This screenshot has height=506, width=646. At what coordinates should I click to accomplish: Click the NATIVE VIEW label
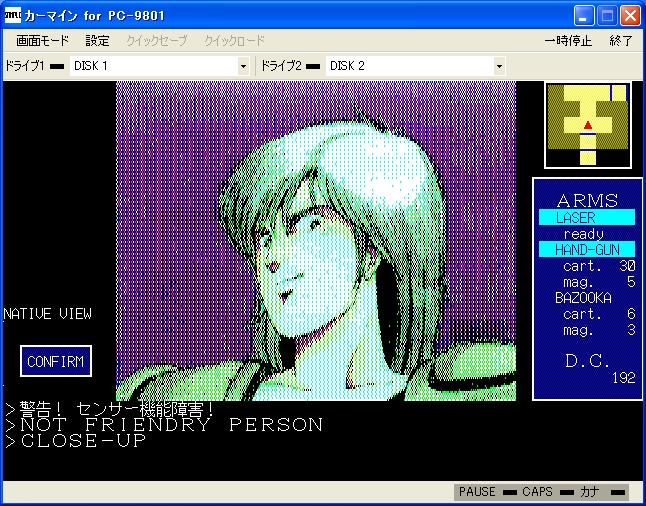[x=47, y=314]
